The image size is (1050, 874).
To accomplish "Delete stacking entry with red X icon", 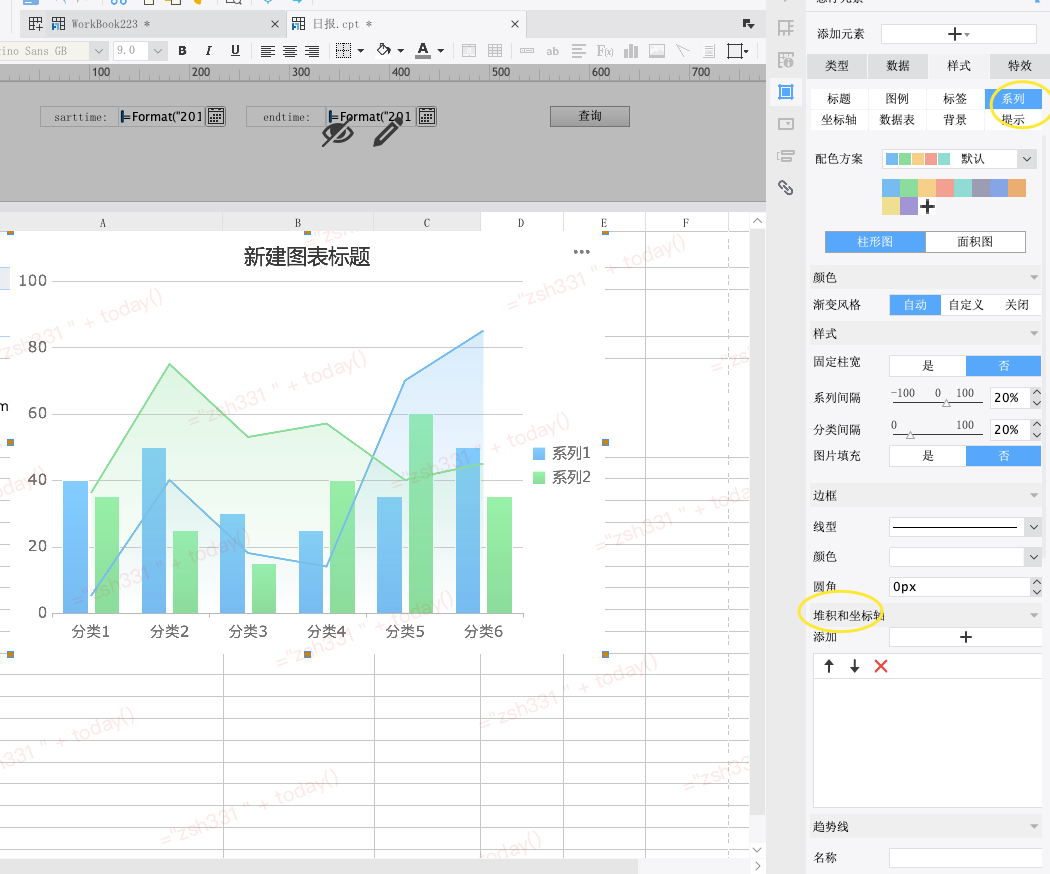I will coord(881,666).
